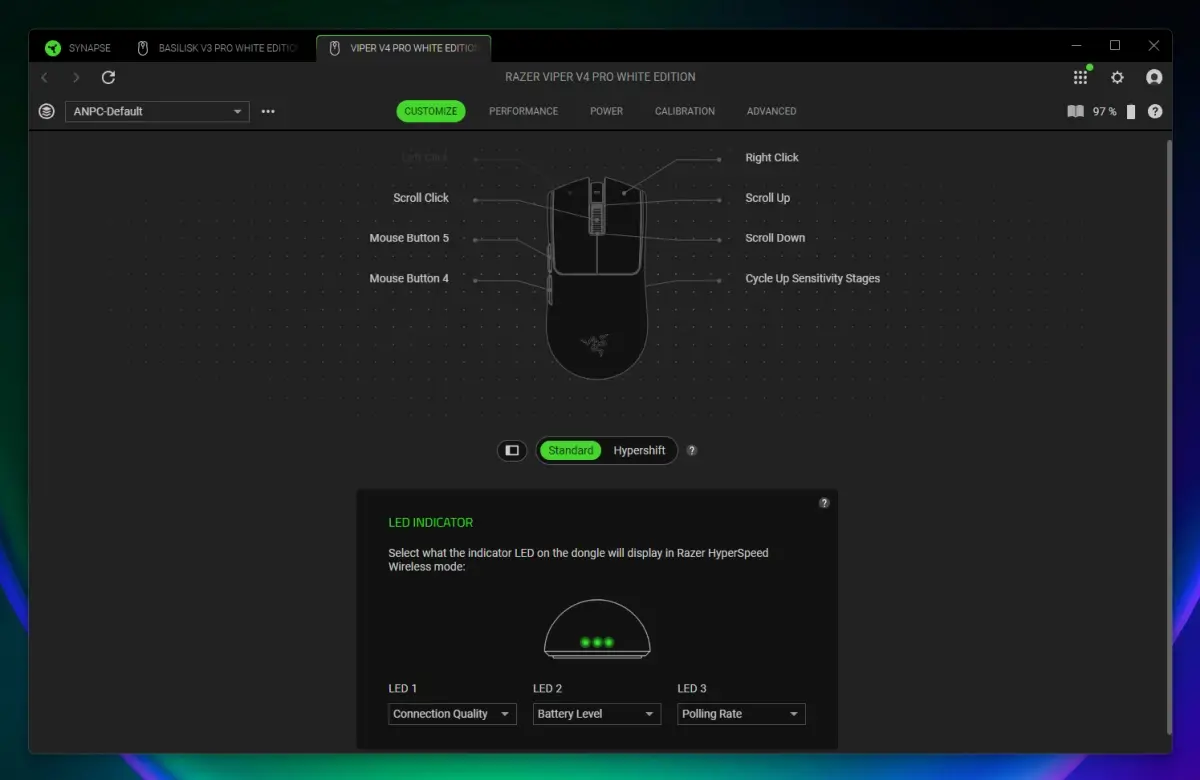Select the Scroll Click assignment
Image resolution: width=1200 pixels, height=780 pixels.
[421, 198]
